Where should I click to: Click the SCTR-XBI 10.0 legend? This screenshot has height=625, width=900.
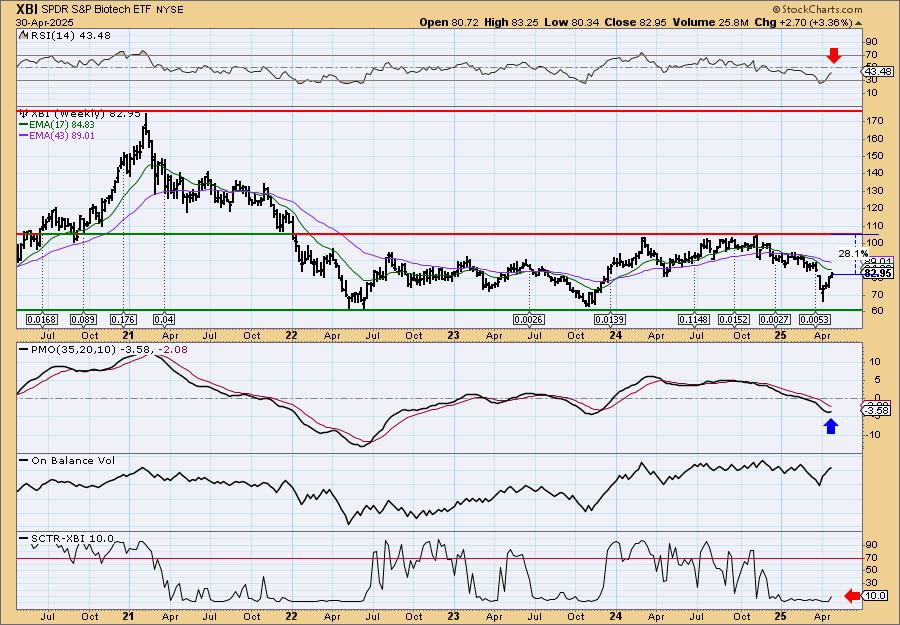point(71,538)
